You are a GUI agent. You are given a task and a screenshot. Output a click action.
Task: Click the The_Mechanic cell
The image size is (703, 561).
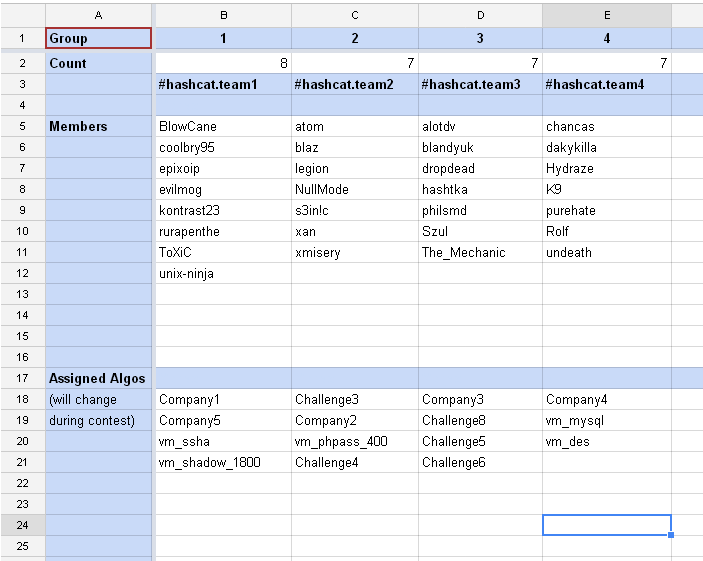point(480,253)
